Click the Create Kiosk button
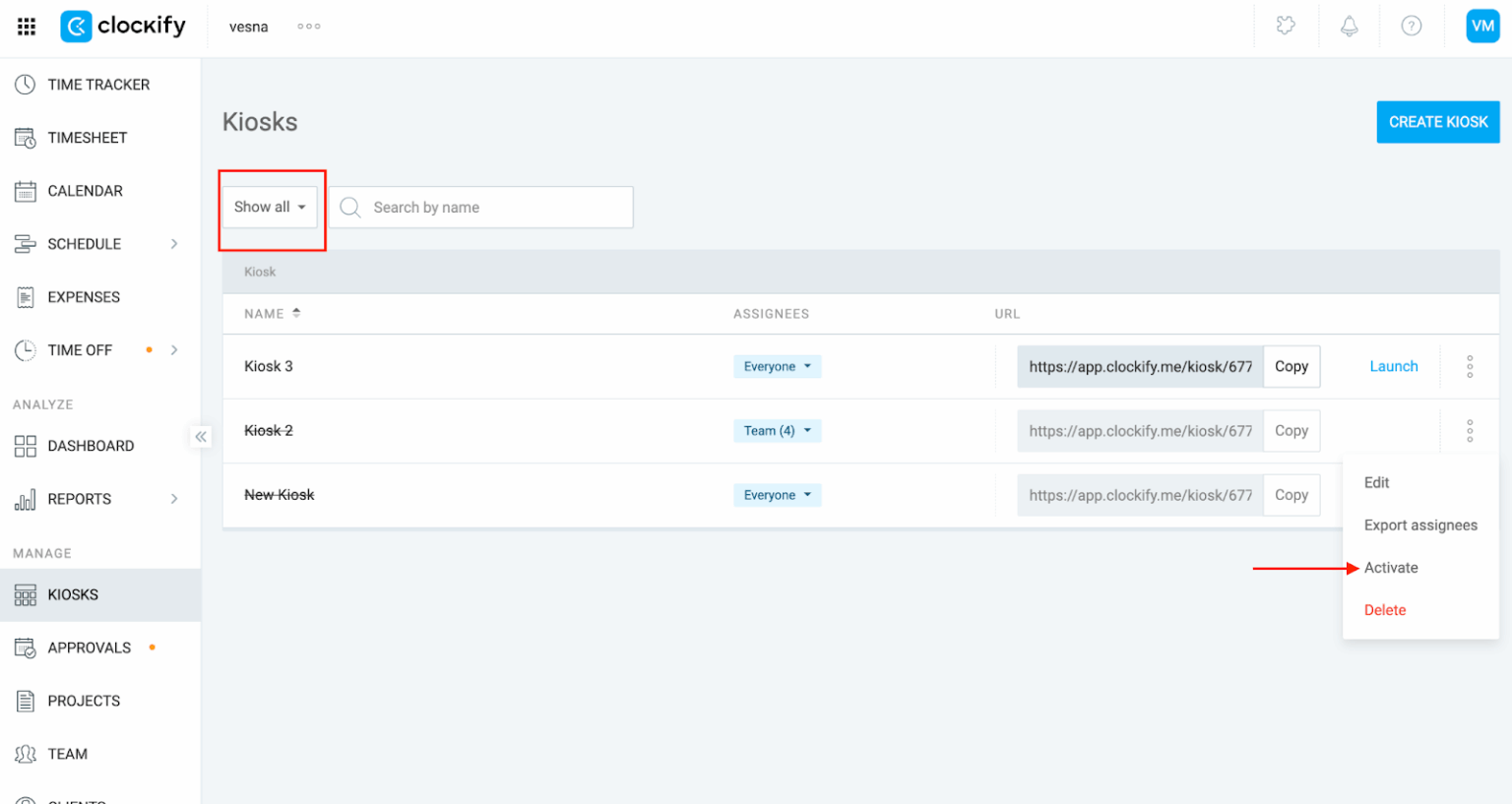 pyautogui.click(x=1437, y=122)
